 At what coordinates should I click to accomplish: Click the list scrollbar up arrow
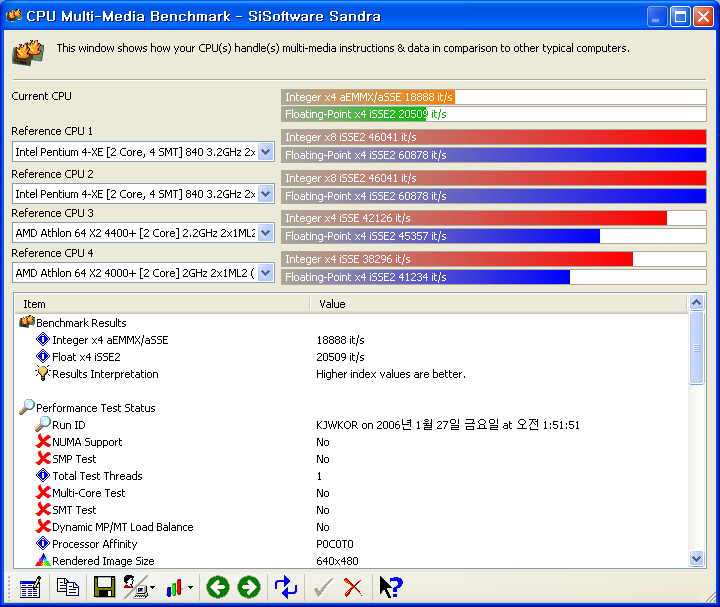click(x=696, y=303)
